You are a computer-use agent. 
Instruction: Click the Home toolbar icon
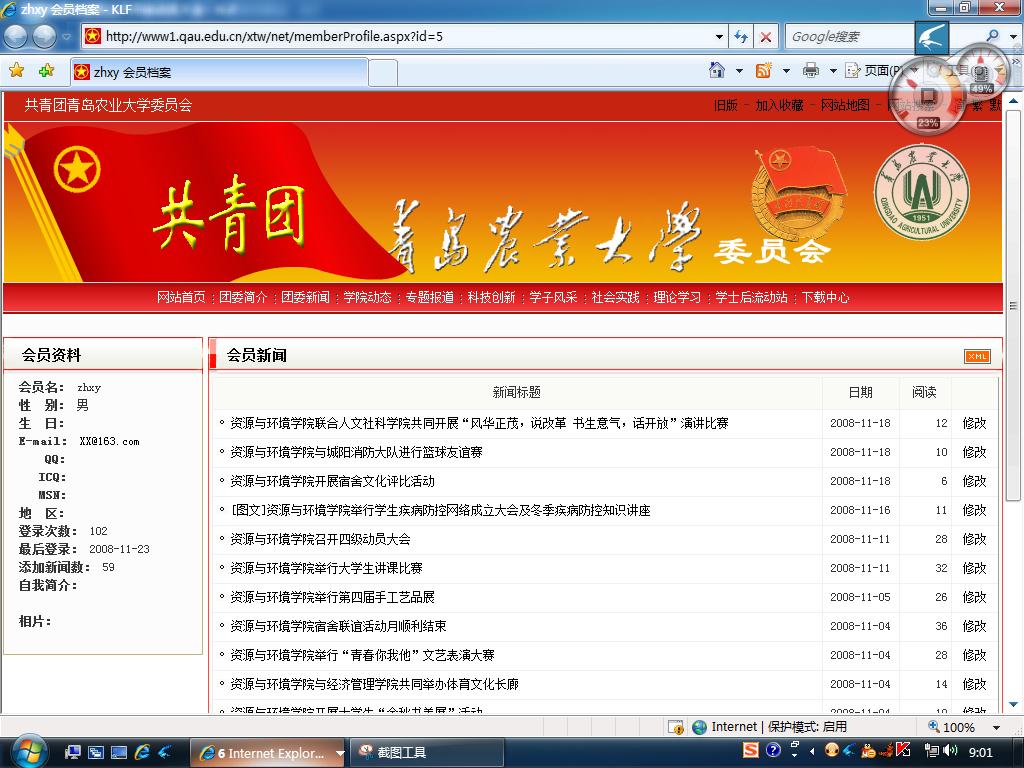pyautogui.click(x=716, y=70)
